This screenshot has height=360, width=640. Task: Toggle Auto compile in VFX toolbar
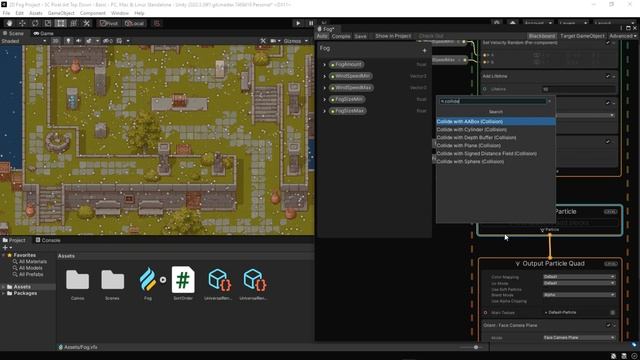322,36
